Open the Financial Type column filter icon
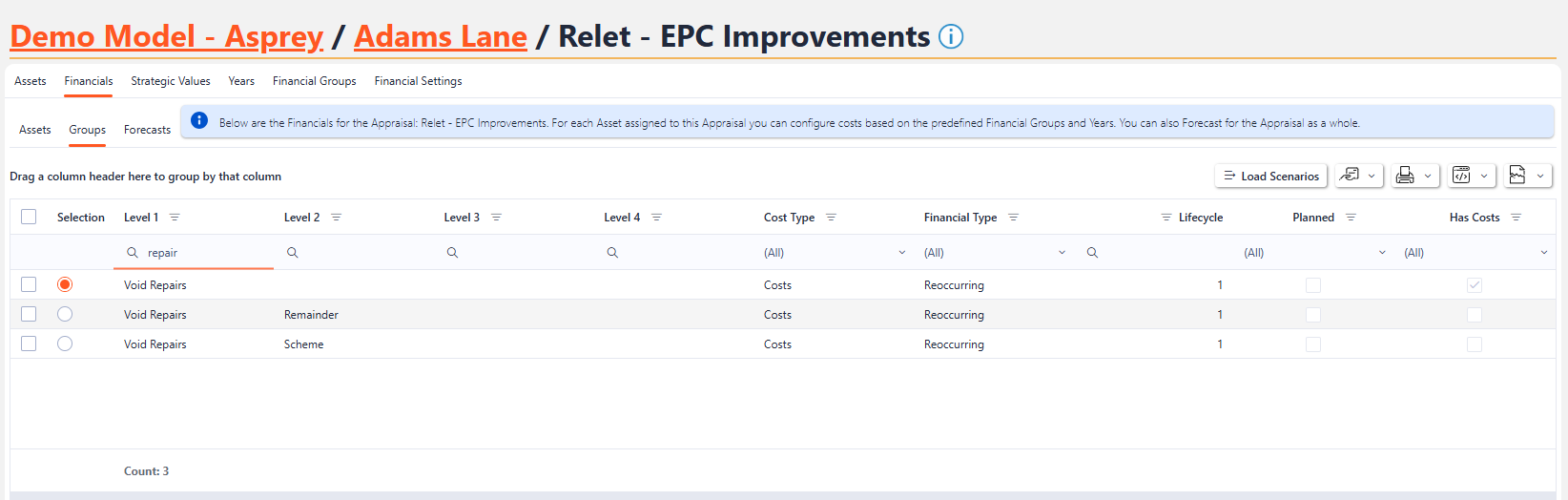1568x500 pixels. [1013, 218]
